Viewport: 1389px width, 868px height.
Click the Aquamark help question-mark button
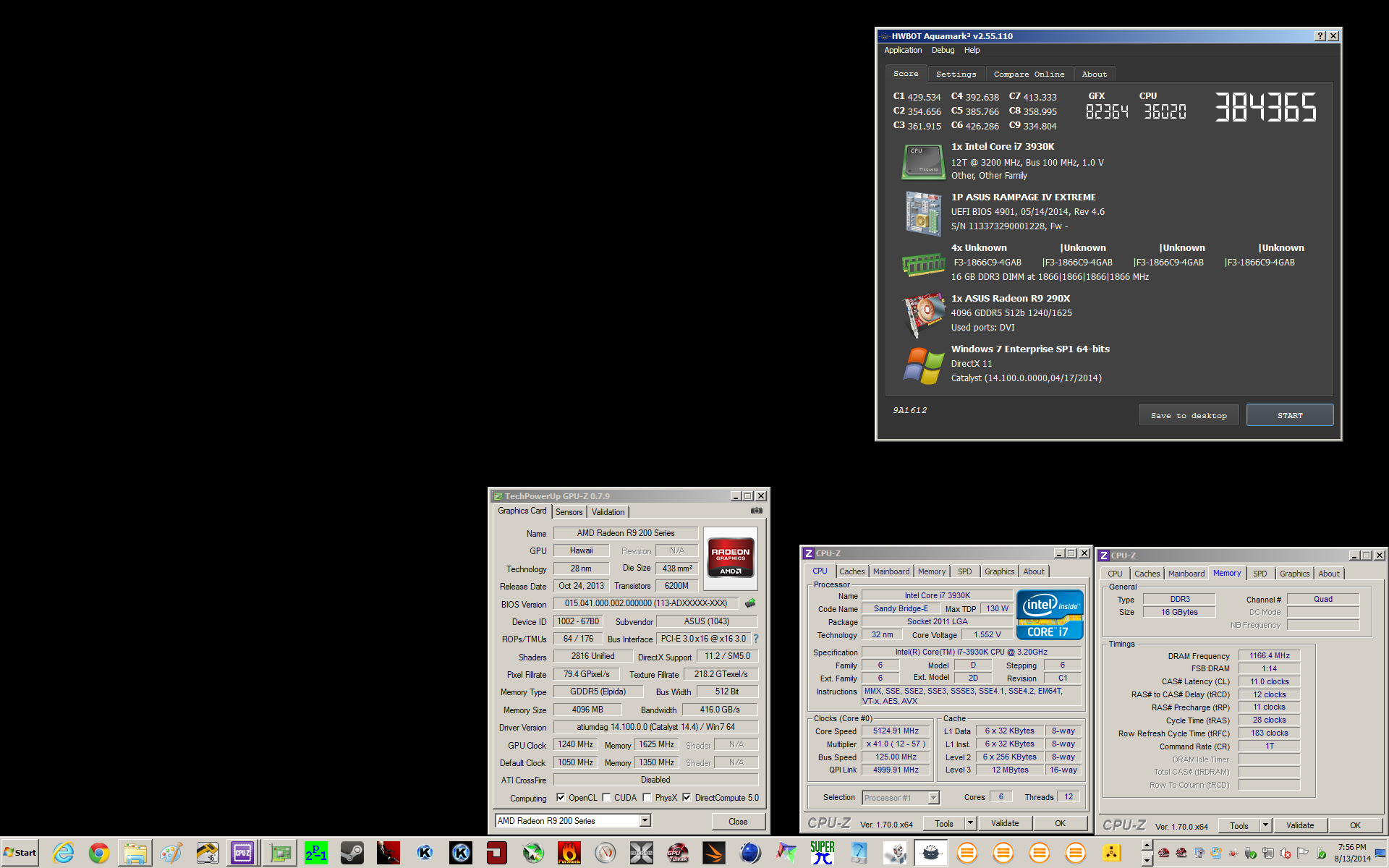pos(1320,36)
